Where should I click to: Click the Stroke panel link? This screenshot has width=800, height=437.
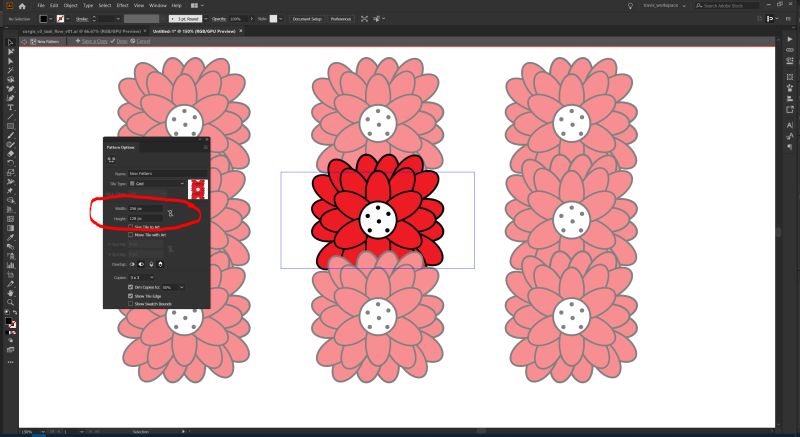[82, 19]
